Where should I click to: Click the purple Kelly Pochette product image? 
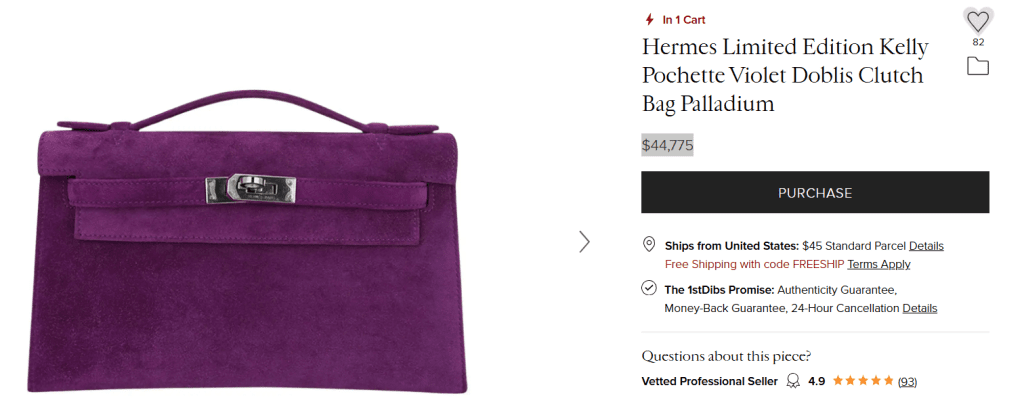tap(246, 242)
